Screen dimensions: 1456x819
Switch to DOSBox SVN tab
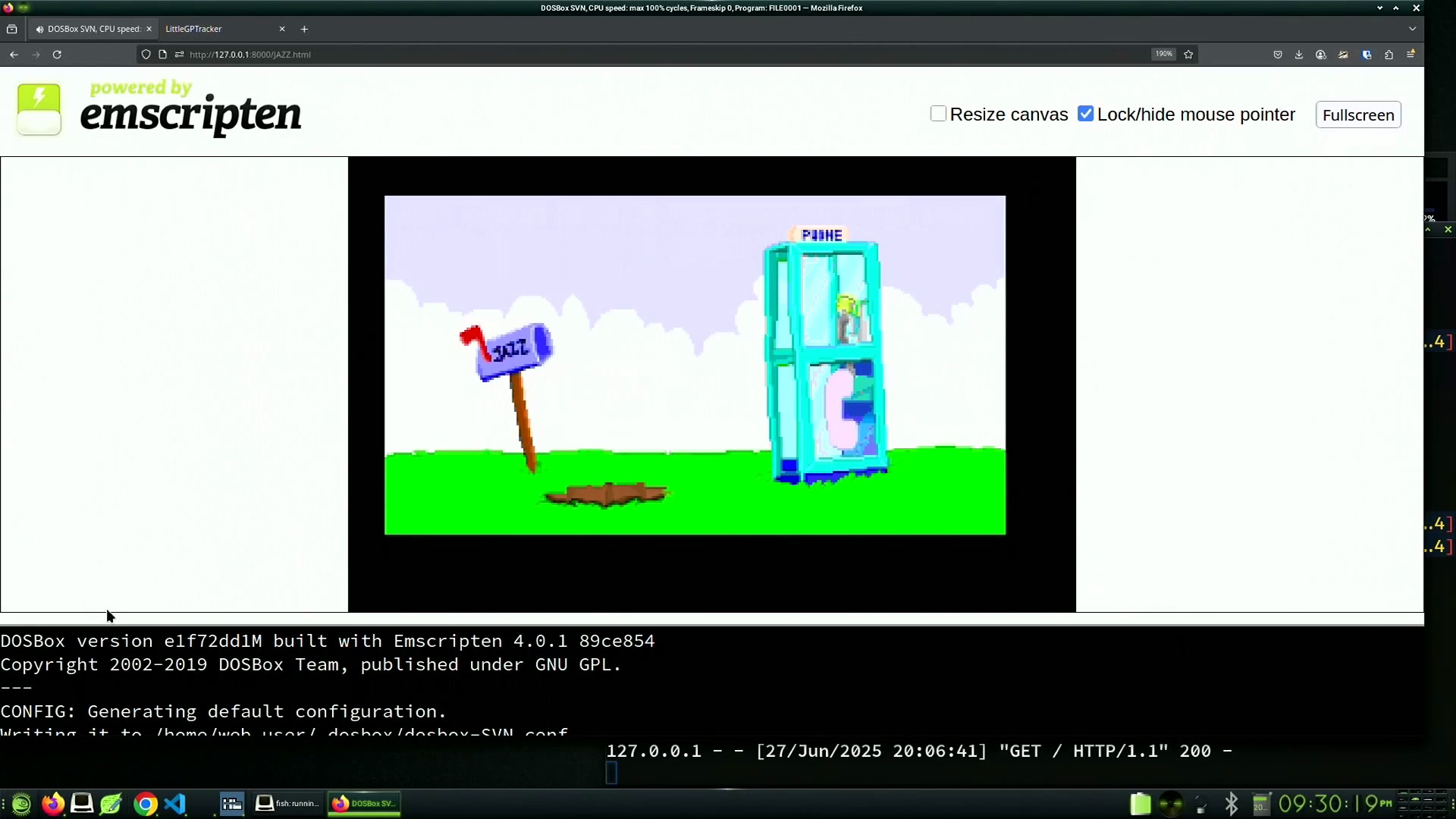pos(94,29)
